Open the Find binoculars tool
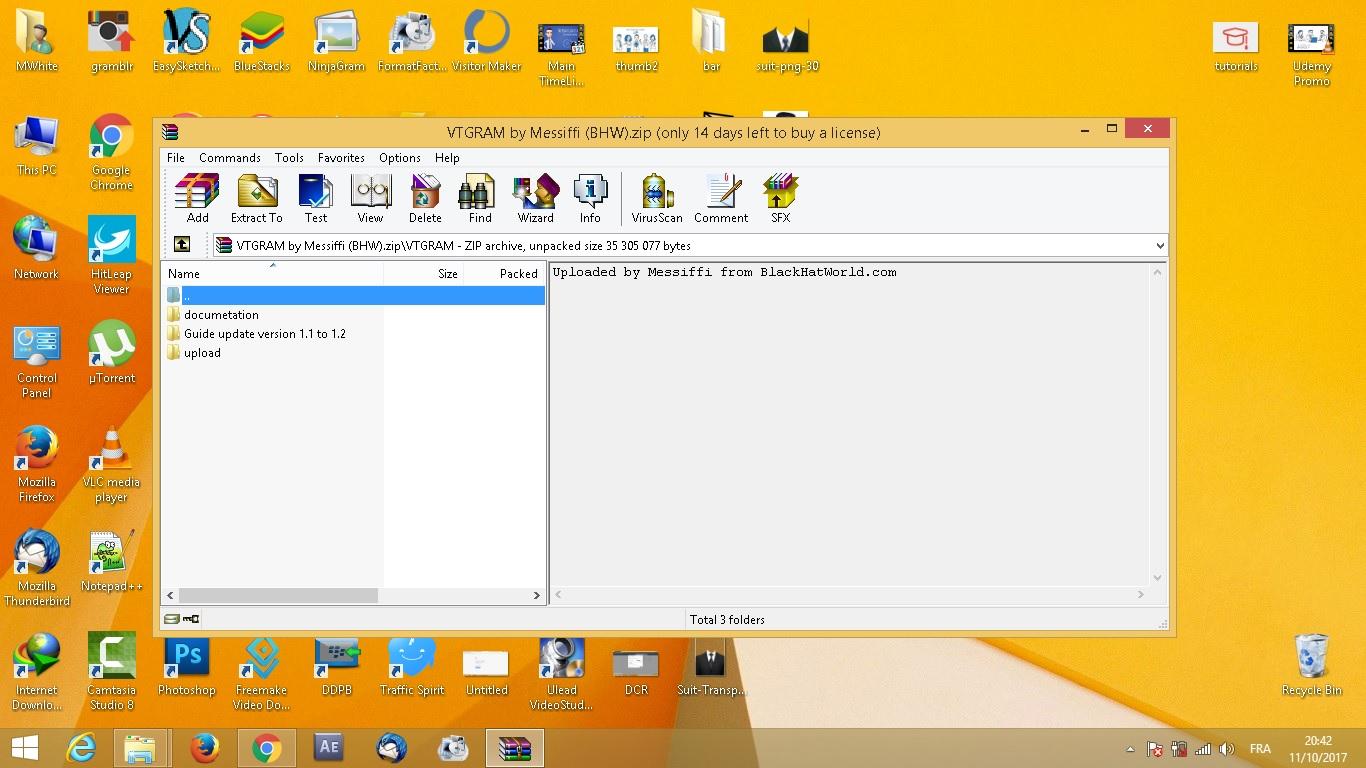This screenshot has height=768, width=1366. point(480,197)
